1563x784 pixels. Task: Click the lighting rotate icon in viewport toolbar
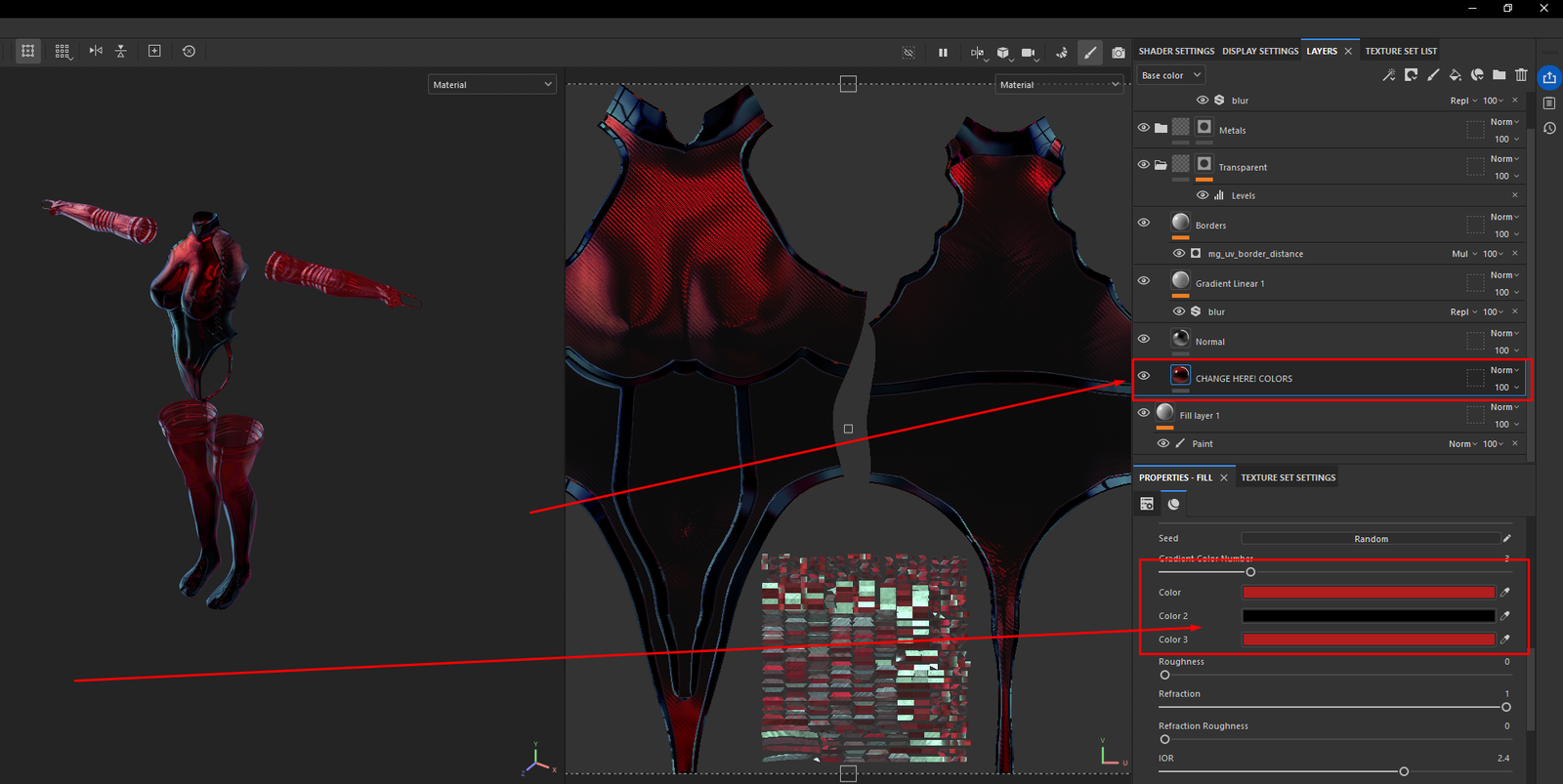[x=1062, y=53]
